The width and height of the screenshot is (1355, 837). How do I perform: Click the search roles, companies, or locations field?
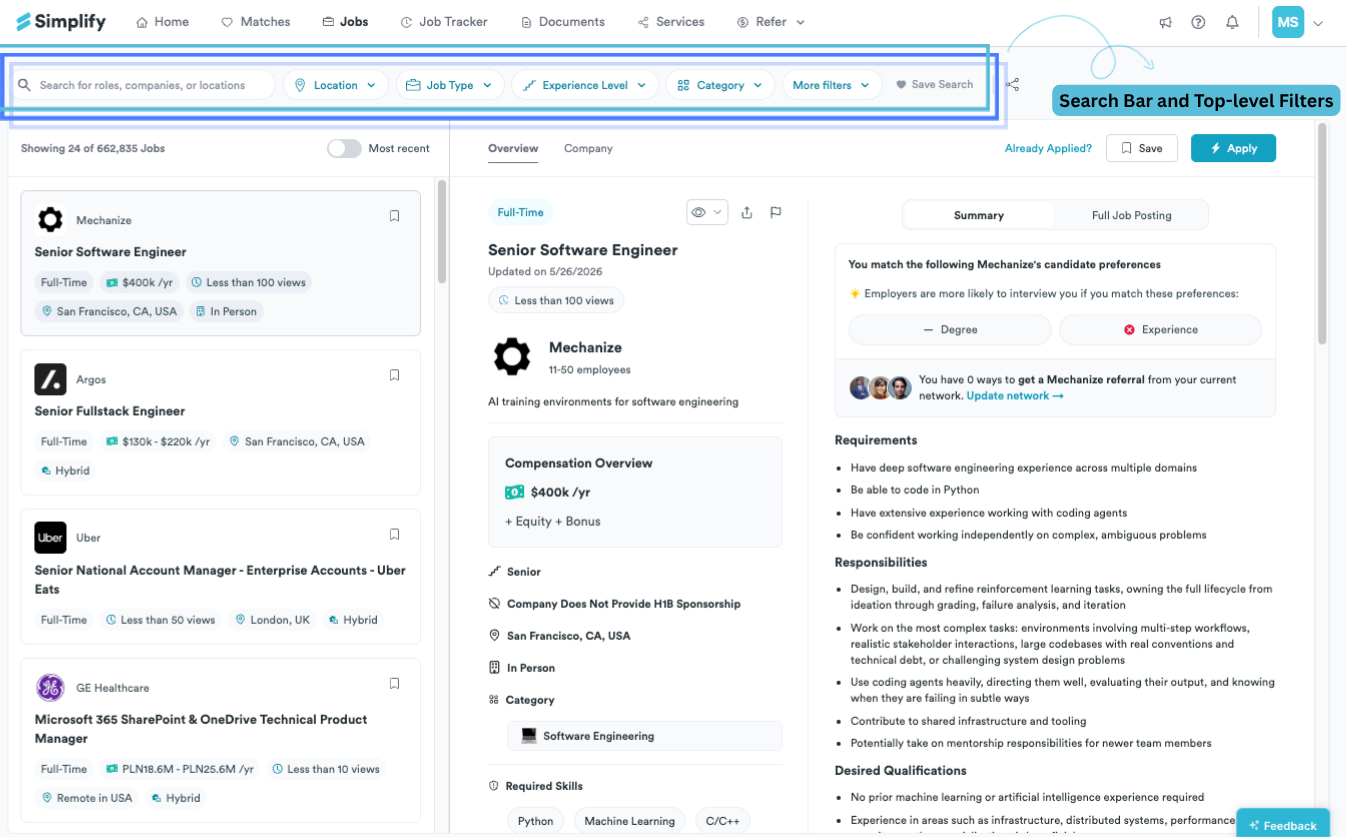pos(144,85)
